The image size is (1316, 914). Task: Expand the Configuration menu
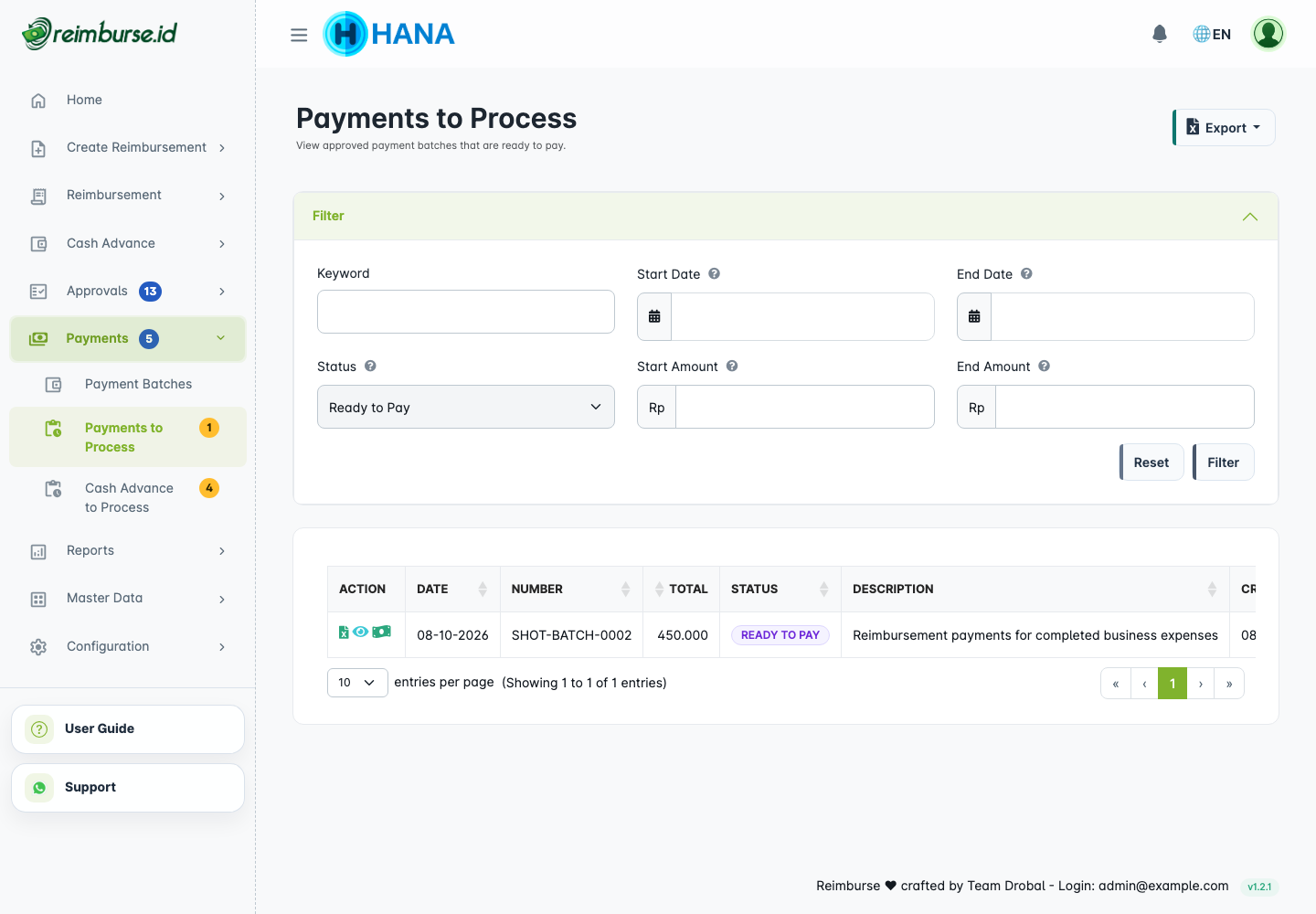128,646
